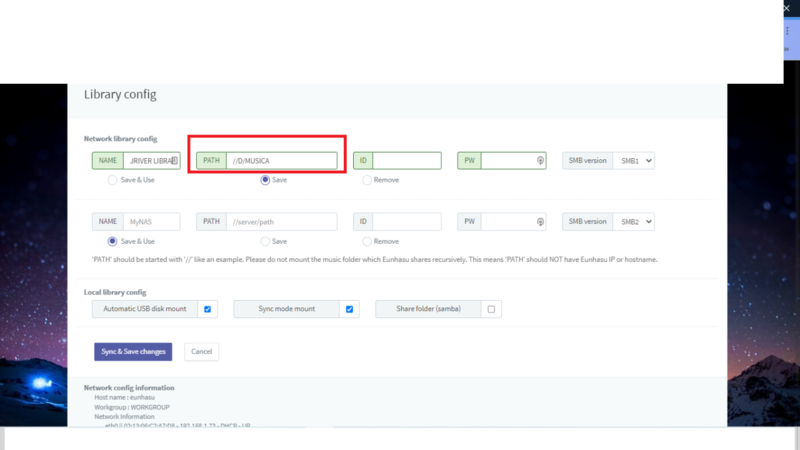The image size is (800, 450).
Task: Select the 'Save & Use' radio under JRIVER LIBRARY
Action: tap(112, 180)
